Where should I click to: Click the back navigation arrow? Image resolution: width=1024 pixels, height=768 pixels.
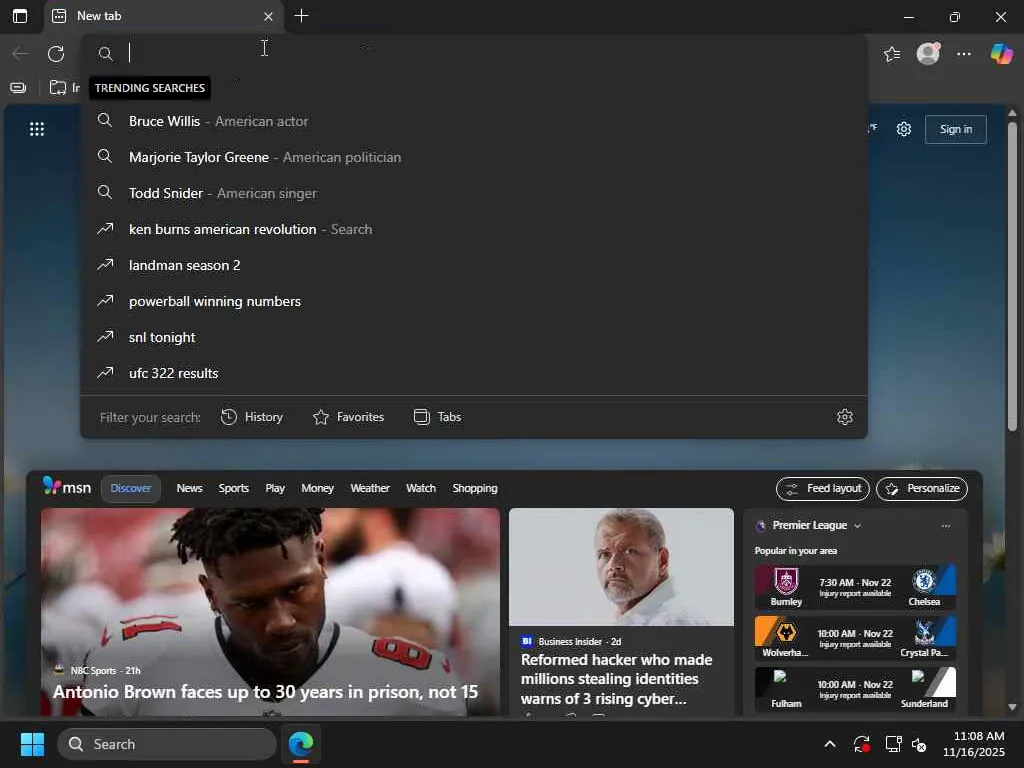click(20, 54)
